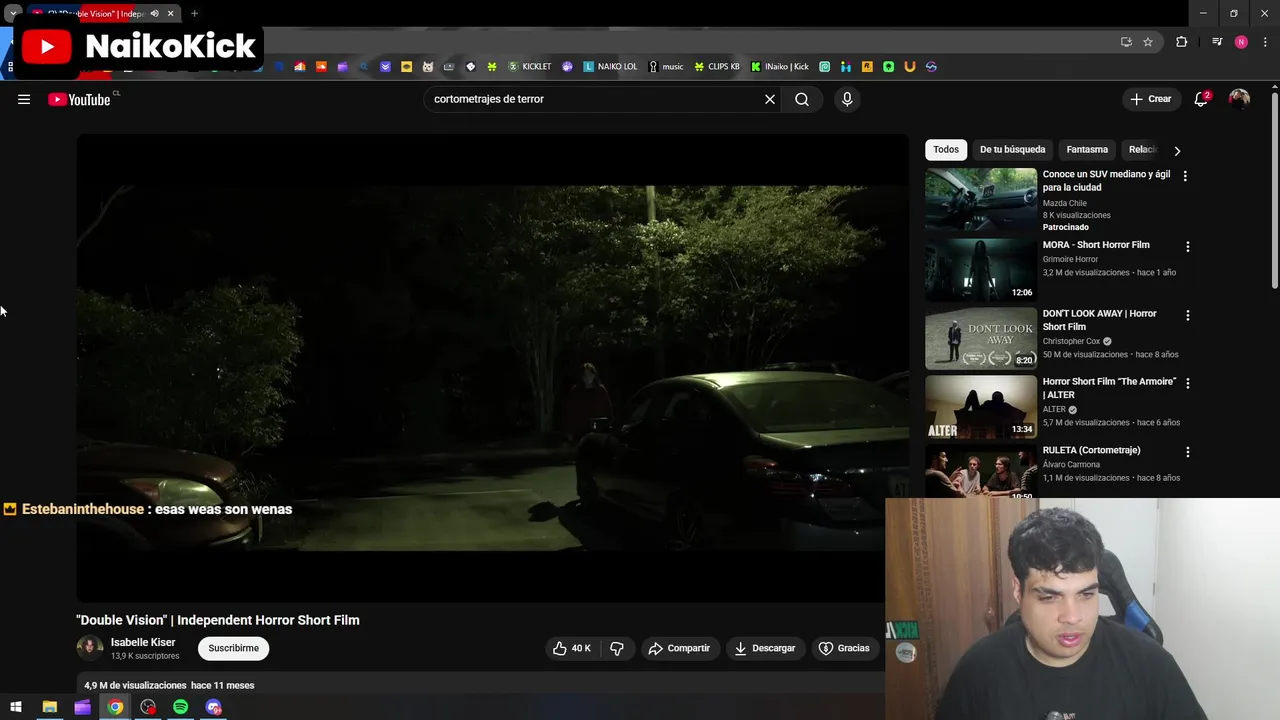The width and height of the screenshot is (1280, 720).
Task: Open the RULETA (Cortometraje) title
Action: pyautogui.click(x=1091, y=450)
